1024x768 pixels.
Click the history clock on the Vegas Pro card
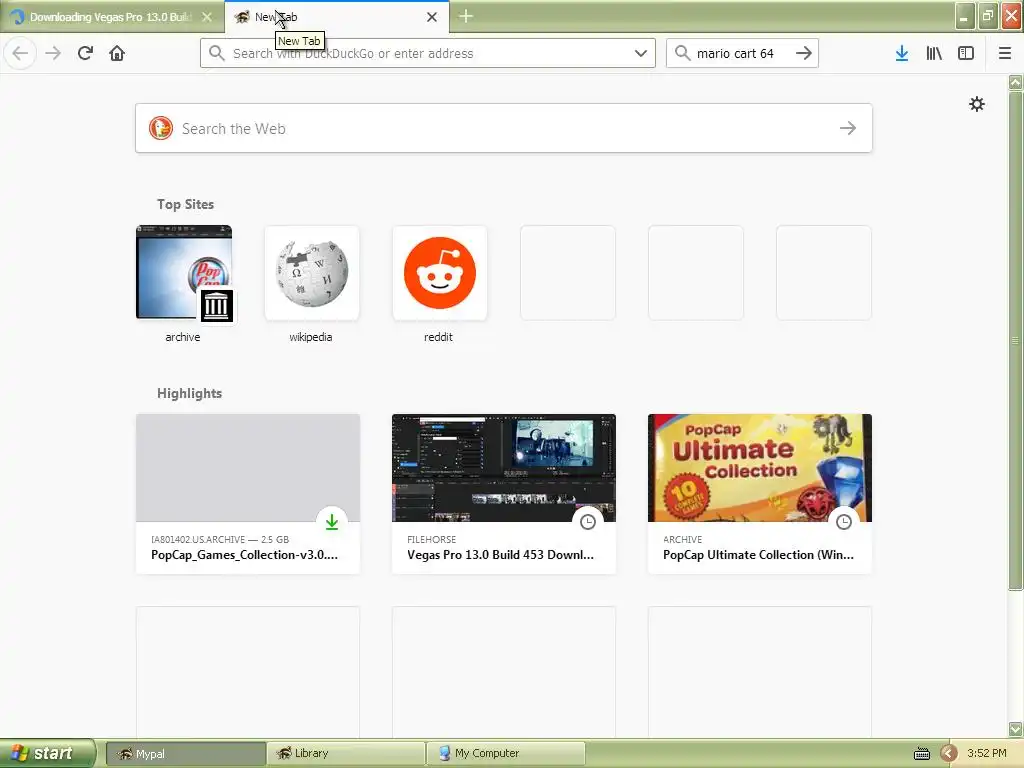coord(588,522)
